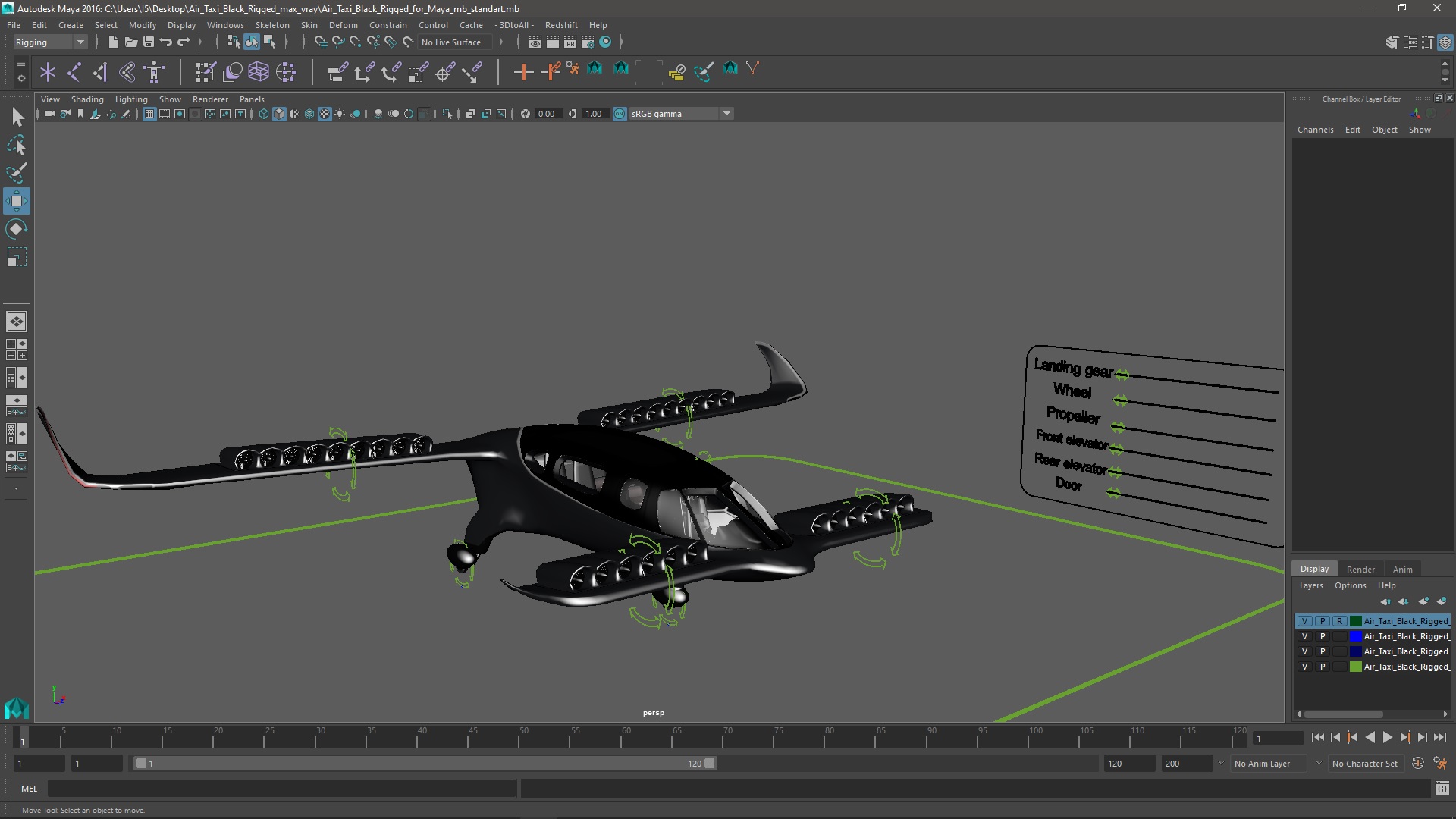This screenshot has height=819, width=1456.
Task: Open the Skeleton menu
Action: click(271, 25)
